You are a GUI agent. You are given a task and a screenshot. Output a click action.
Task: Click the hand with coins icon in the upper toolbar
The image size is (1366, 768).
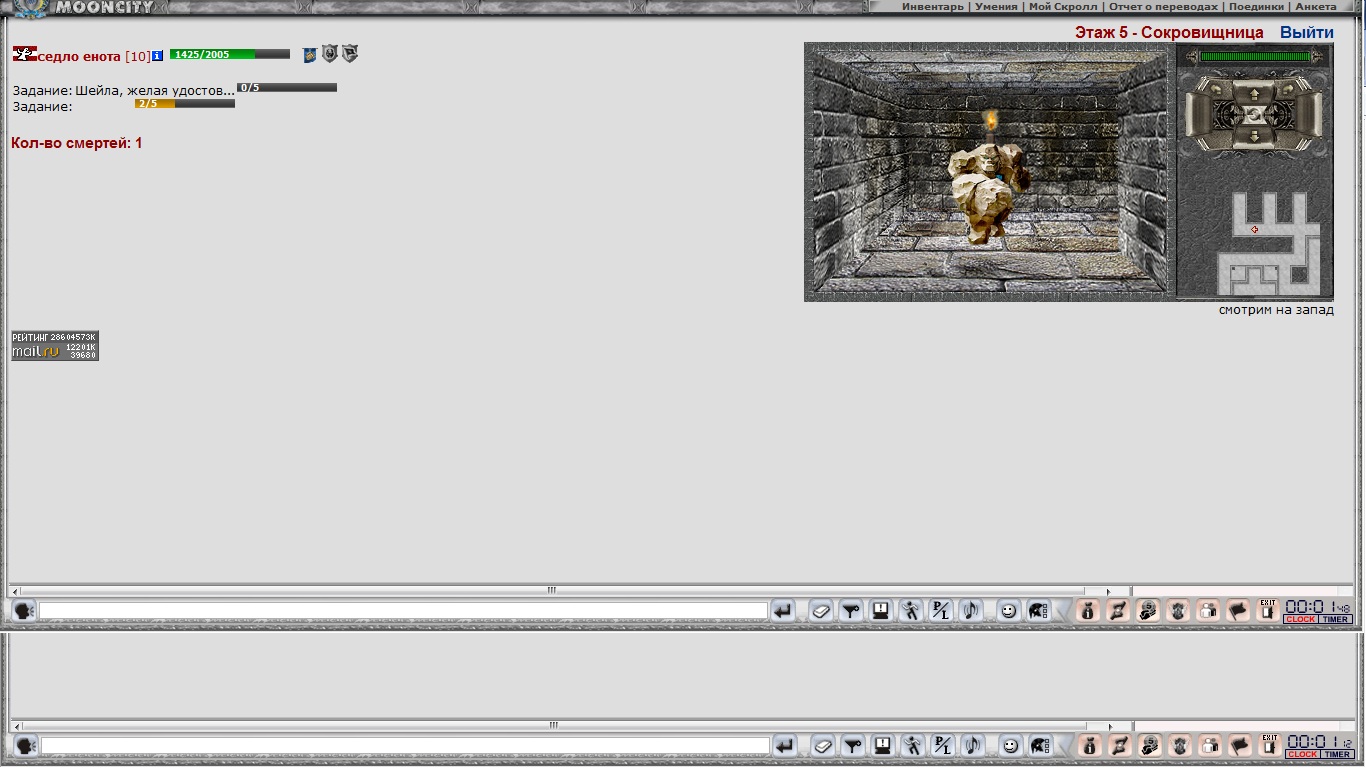pyautogui.click(x=1148, y=610)
